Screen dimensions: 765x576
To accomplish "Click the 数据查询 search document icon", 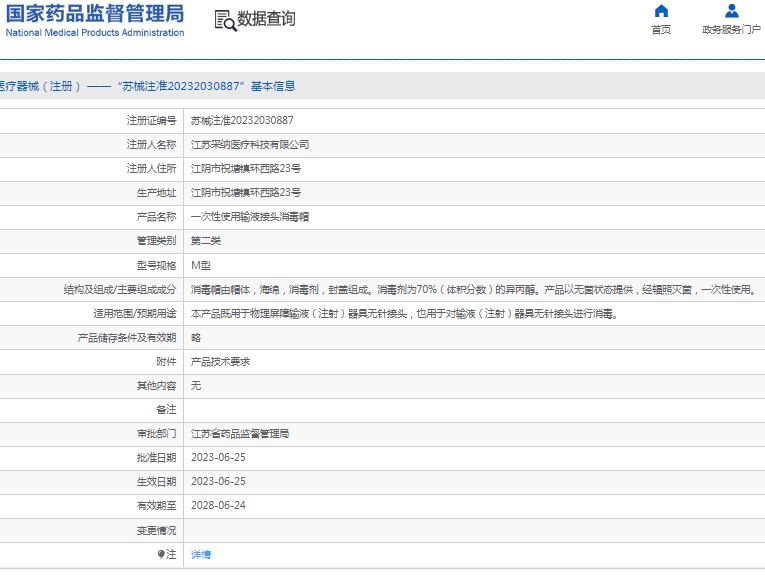I will pyautogui.click(x=225, y=21).
